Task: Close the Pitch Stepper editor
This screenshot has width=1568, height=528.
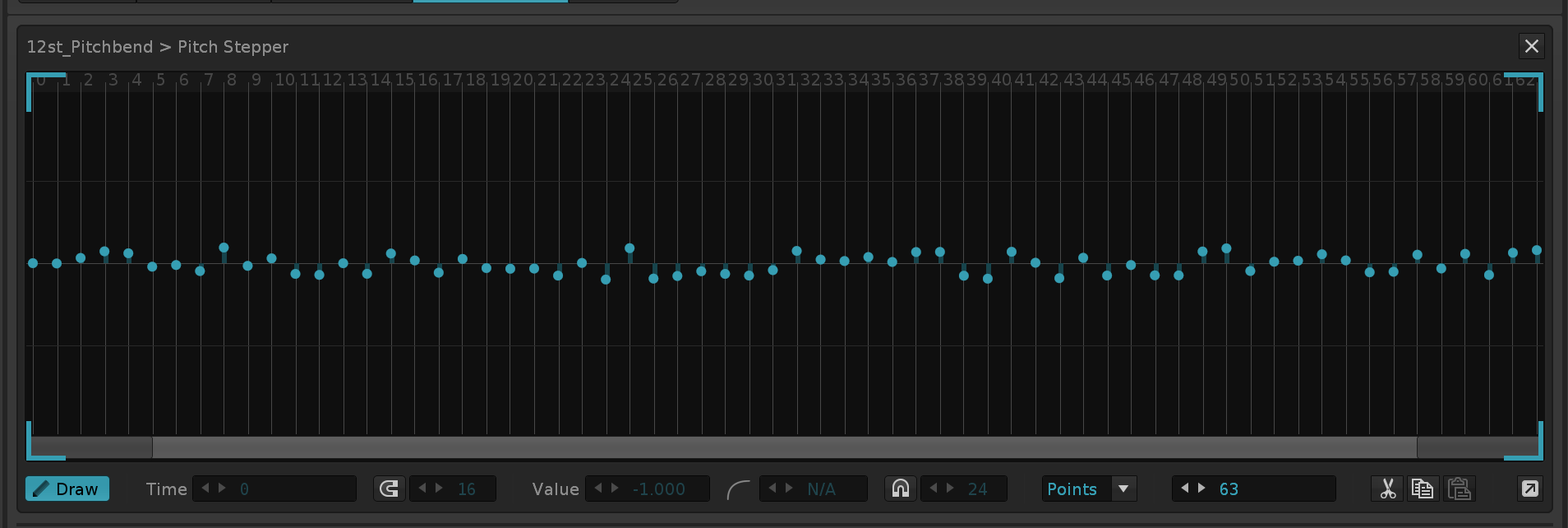Action: pyautogui.click(x=1531, y=46)
